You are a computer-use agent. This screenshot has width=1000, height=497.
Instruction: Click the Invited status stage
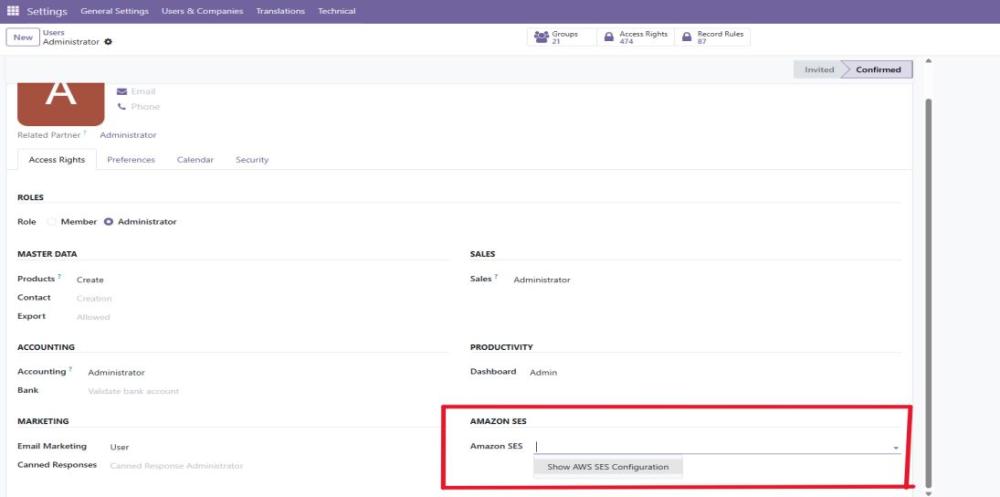point(819,70)
